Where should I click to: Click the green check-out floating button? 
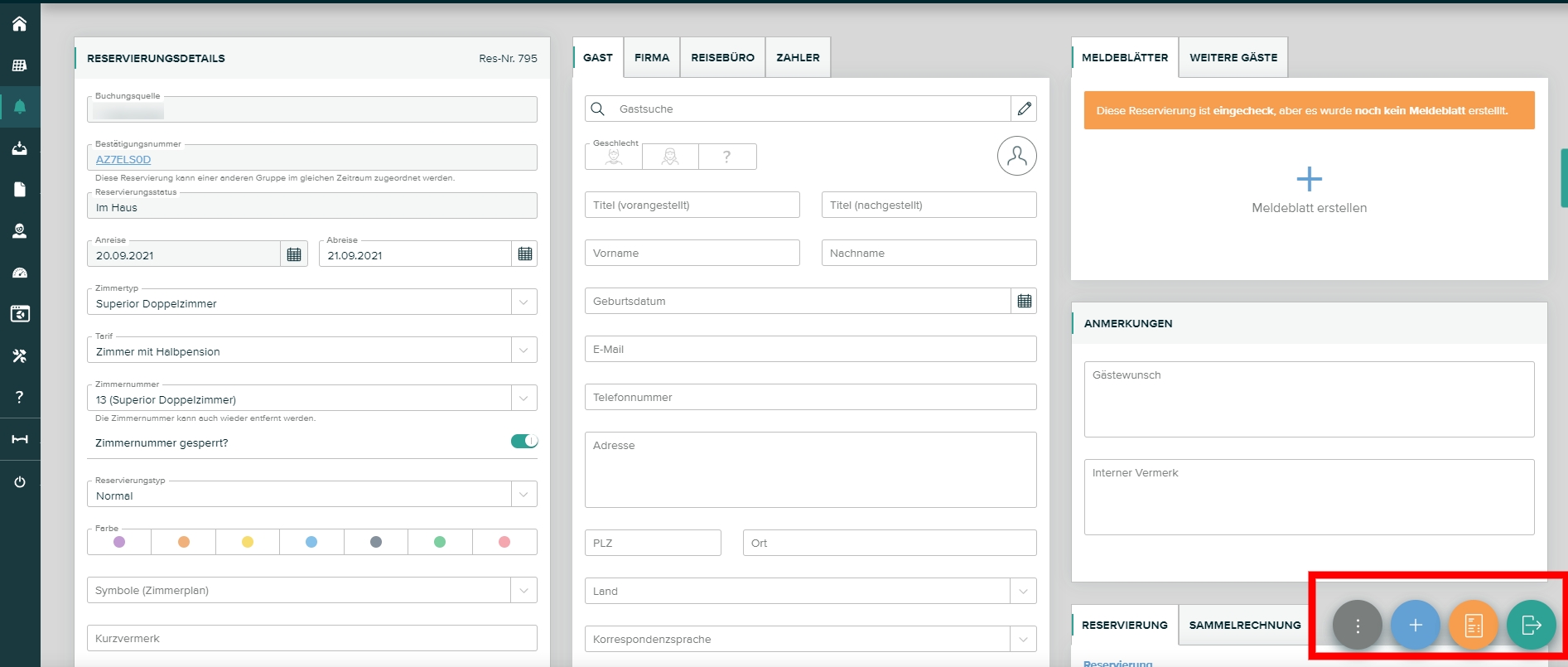[x=1531, y=625]
